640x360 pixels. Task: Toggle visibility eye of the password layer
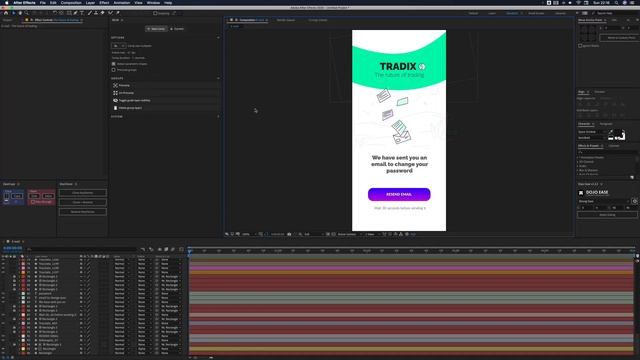[x=3, y=293]
